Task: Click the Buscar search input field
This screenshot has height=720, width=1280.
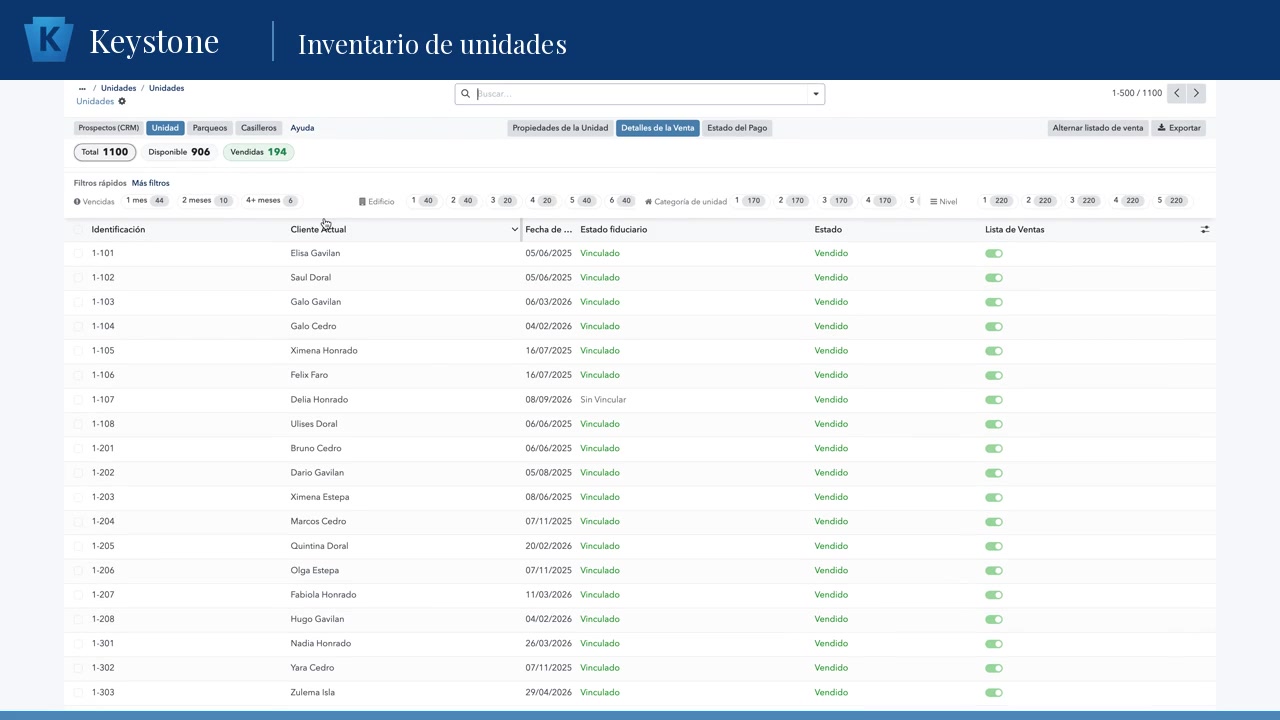Action: point(640,94)
